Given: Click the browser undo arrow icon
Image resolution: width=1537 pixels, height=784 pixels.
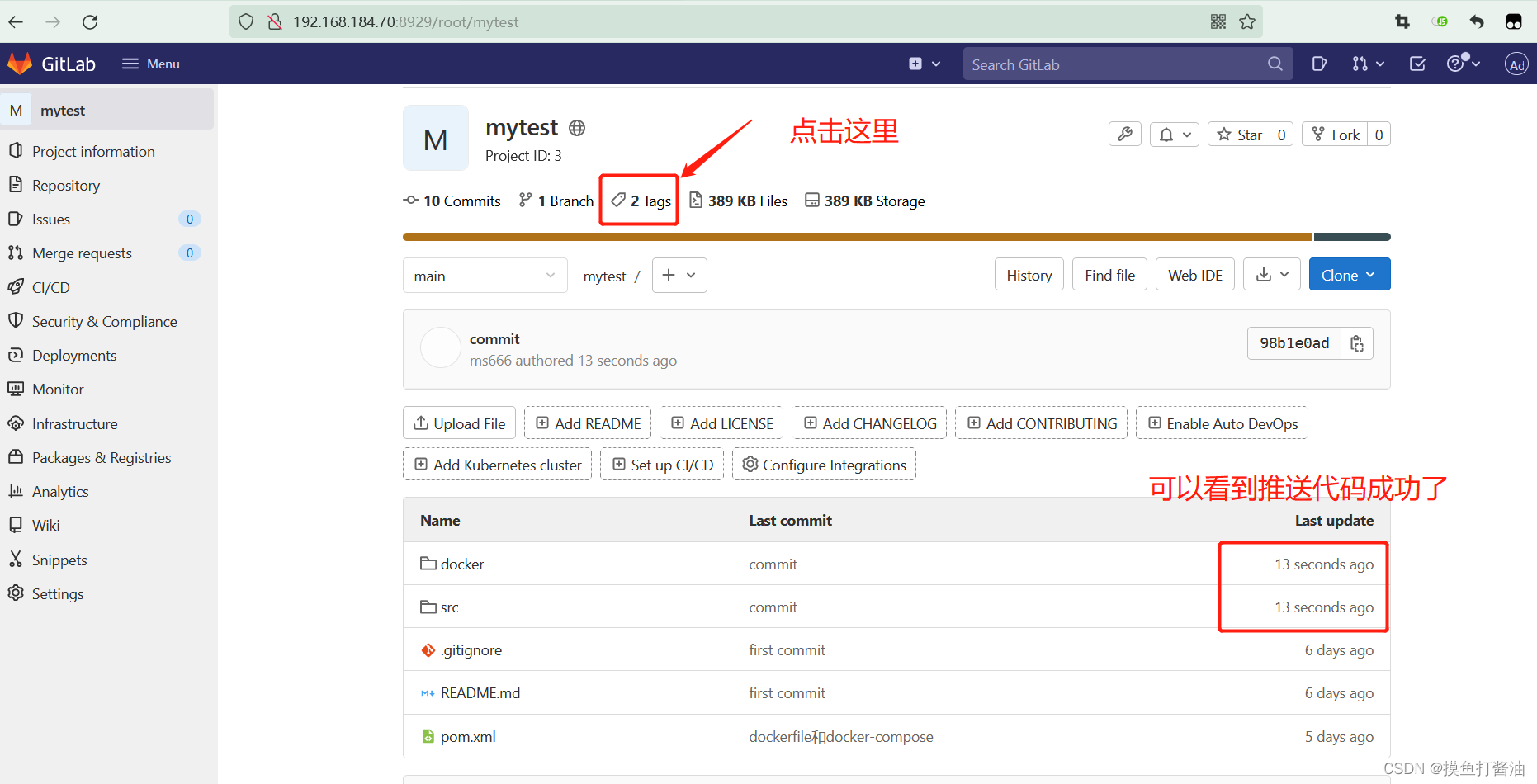Looking at the screenshot, I should [x=1477, y=22].
